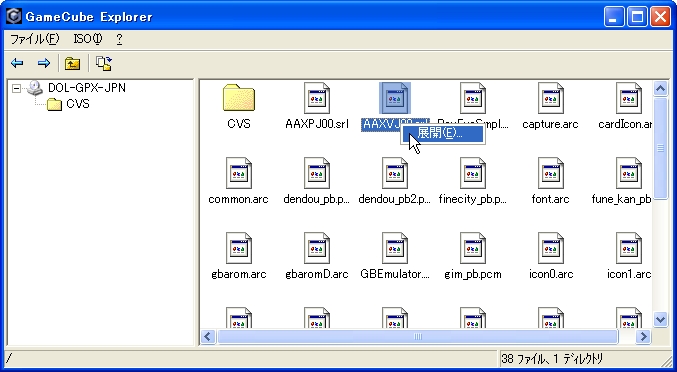Click the common.arc file name label
The width and height of the screenshot is (677, 372).
pos(238,199)
